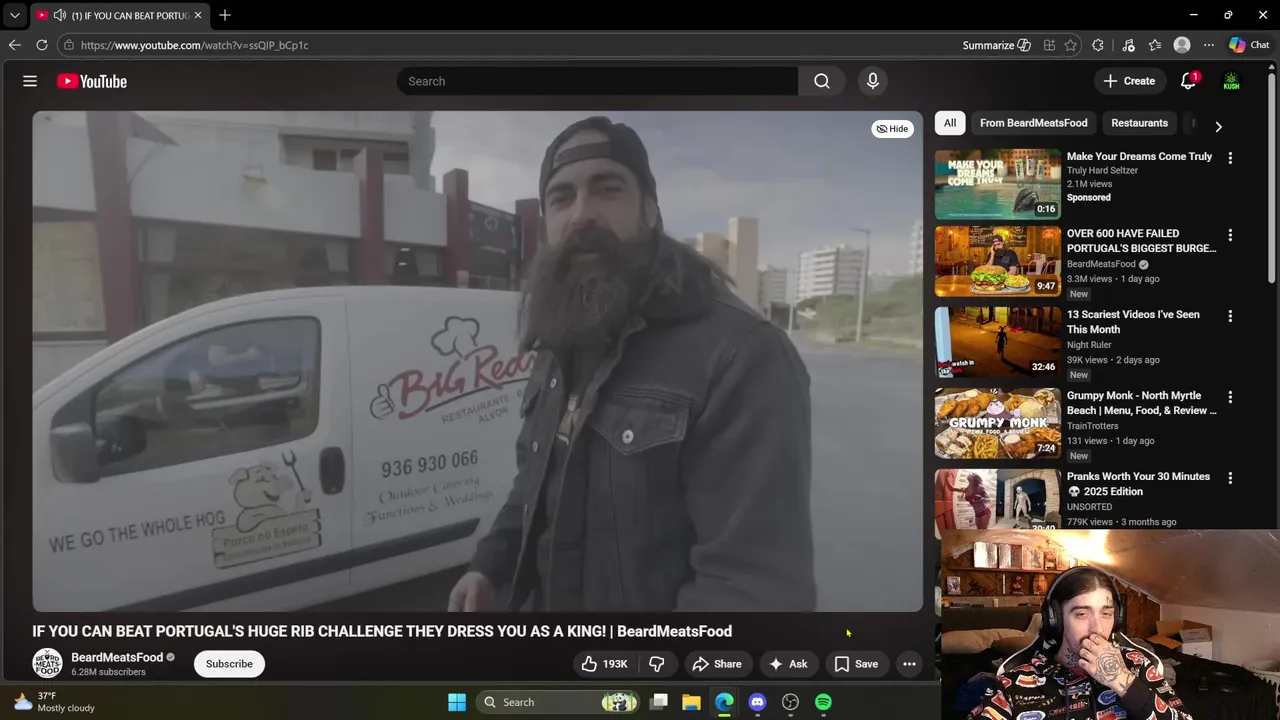Viewport: 1280px width, 720px height.
Task: Open Grumpy Monk video thumbnail
Action: click(998, 424)
